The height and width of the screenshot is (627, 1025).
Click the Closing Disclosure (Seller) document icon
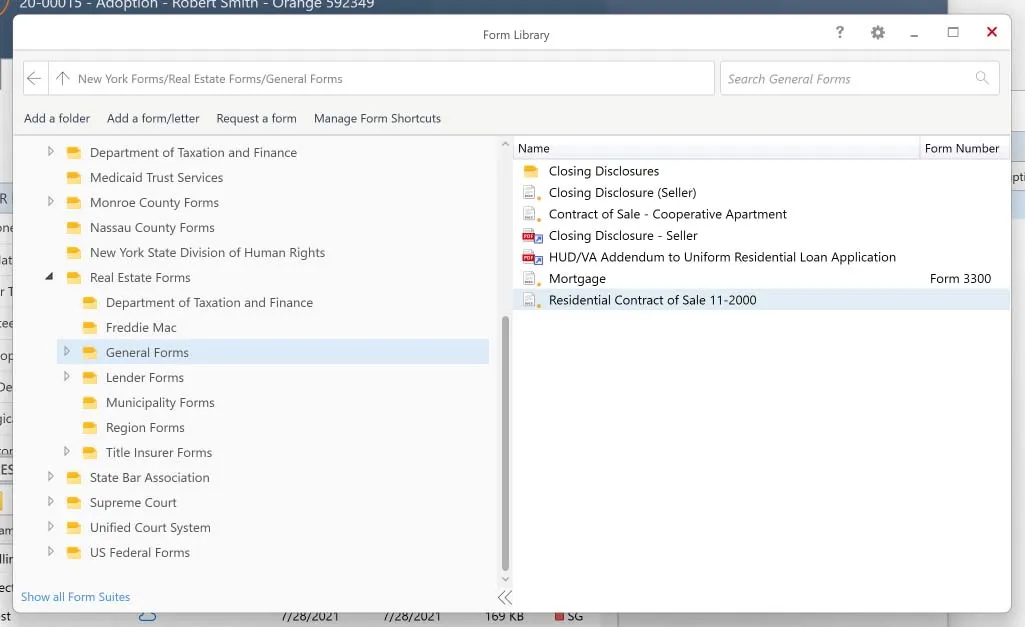coord(531,193)
